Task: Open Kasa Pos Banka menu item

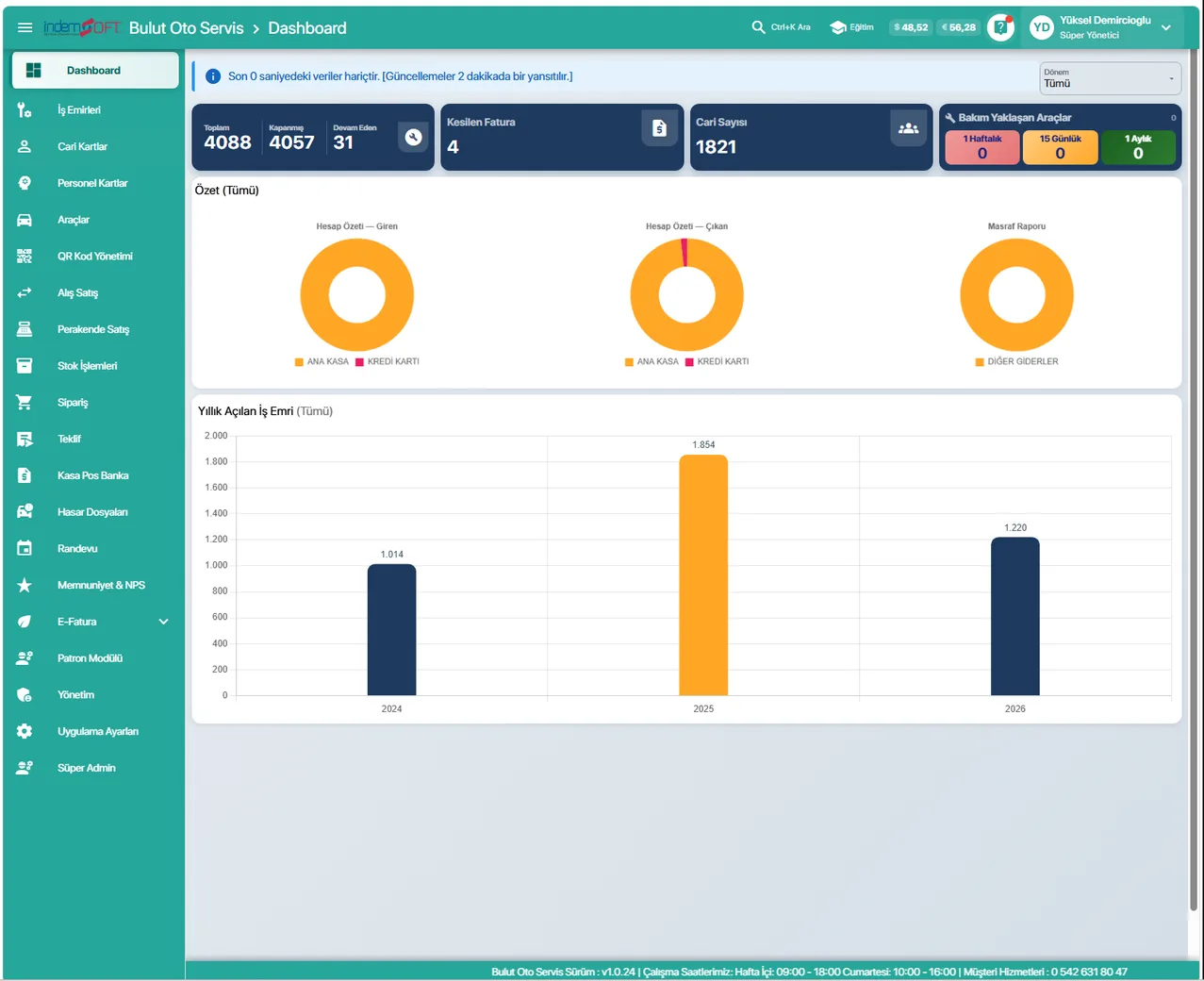Action: click(x=94, y=476)
